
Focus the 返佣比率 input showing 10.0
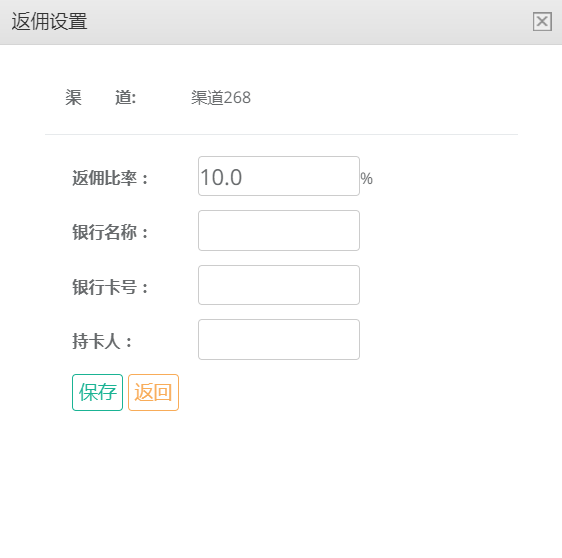pos(279,176)
